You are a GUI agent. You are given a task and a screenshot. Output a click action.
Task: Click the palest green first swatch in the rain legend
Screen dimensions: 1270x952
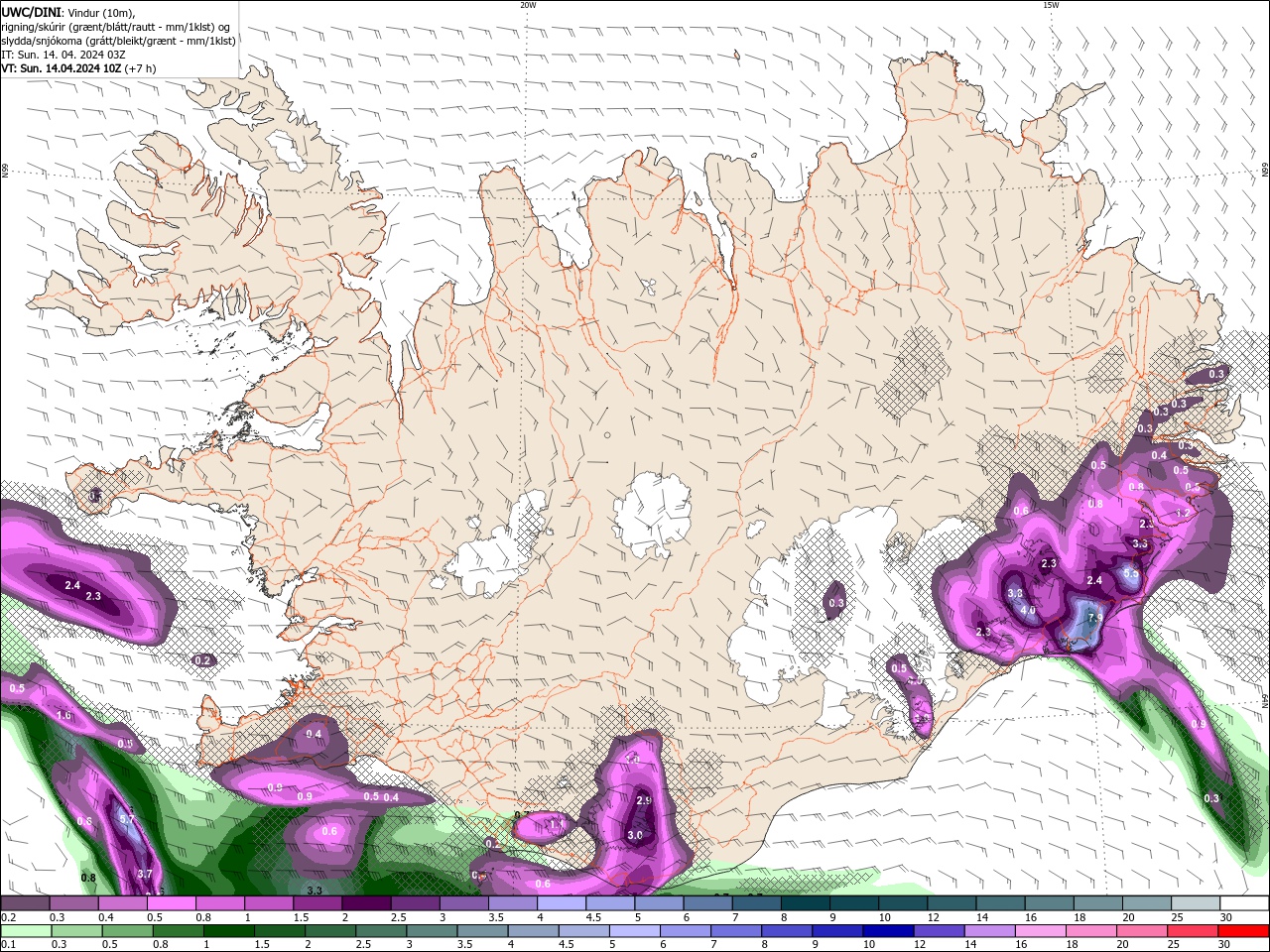click(x=26, y=931)
